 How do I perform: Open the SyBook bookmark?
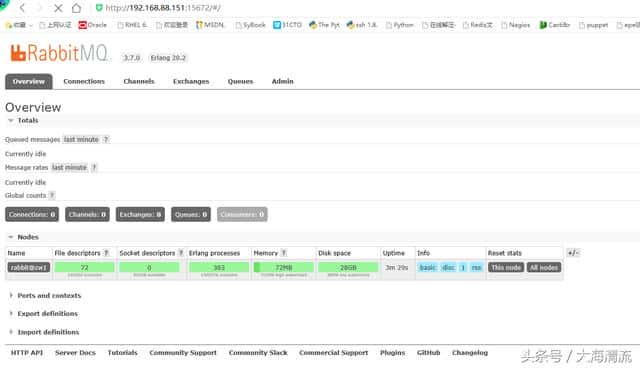pyautogui.click(x=250, y=25)
